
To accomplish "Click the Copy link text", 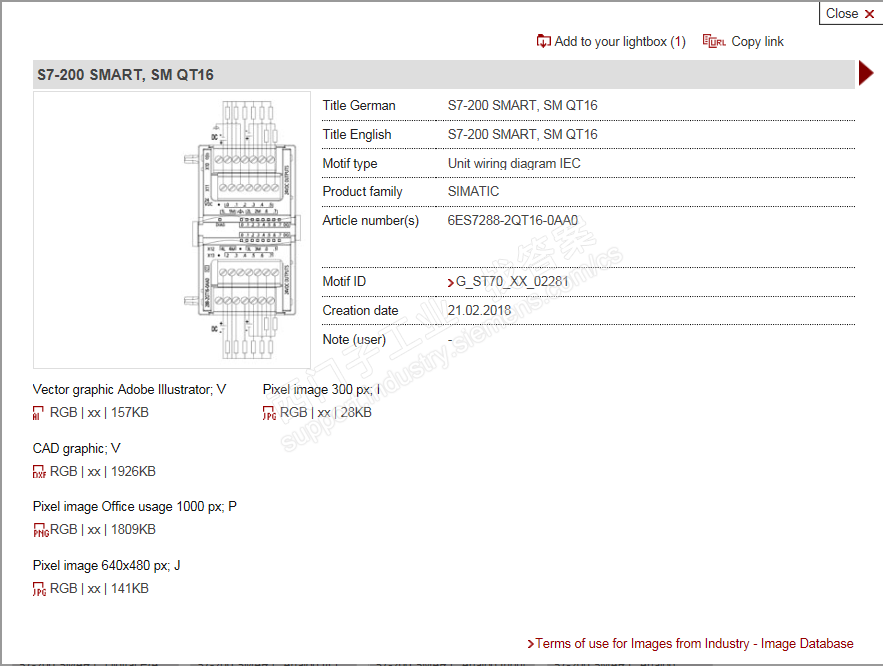I will (x=757, y=42).
